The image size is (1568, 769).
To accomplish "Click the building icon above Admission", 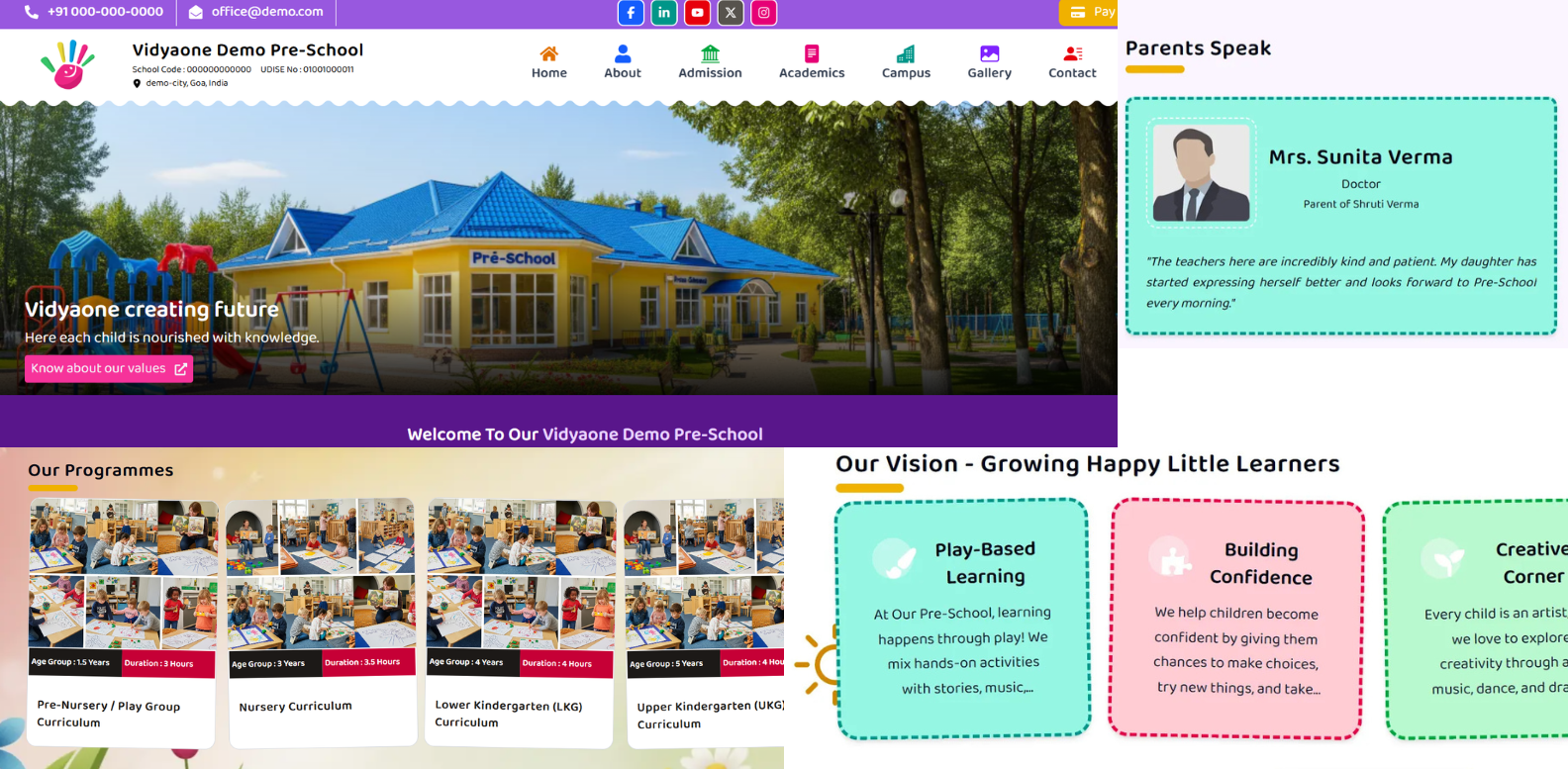I will (710, 53).
